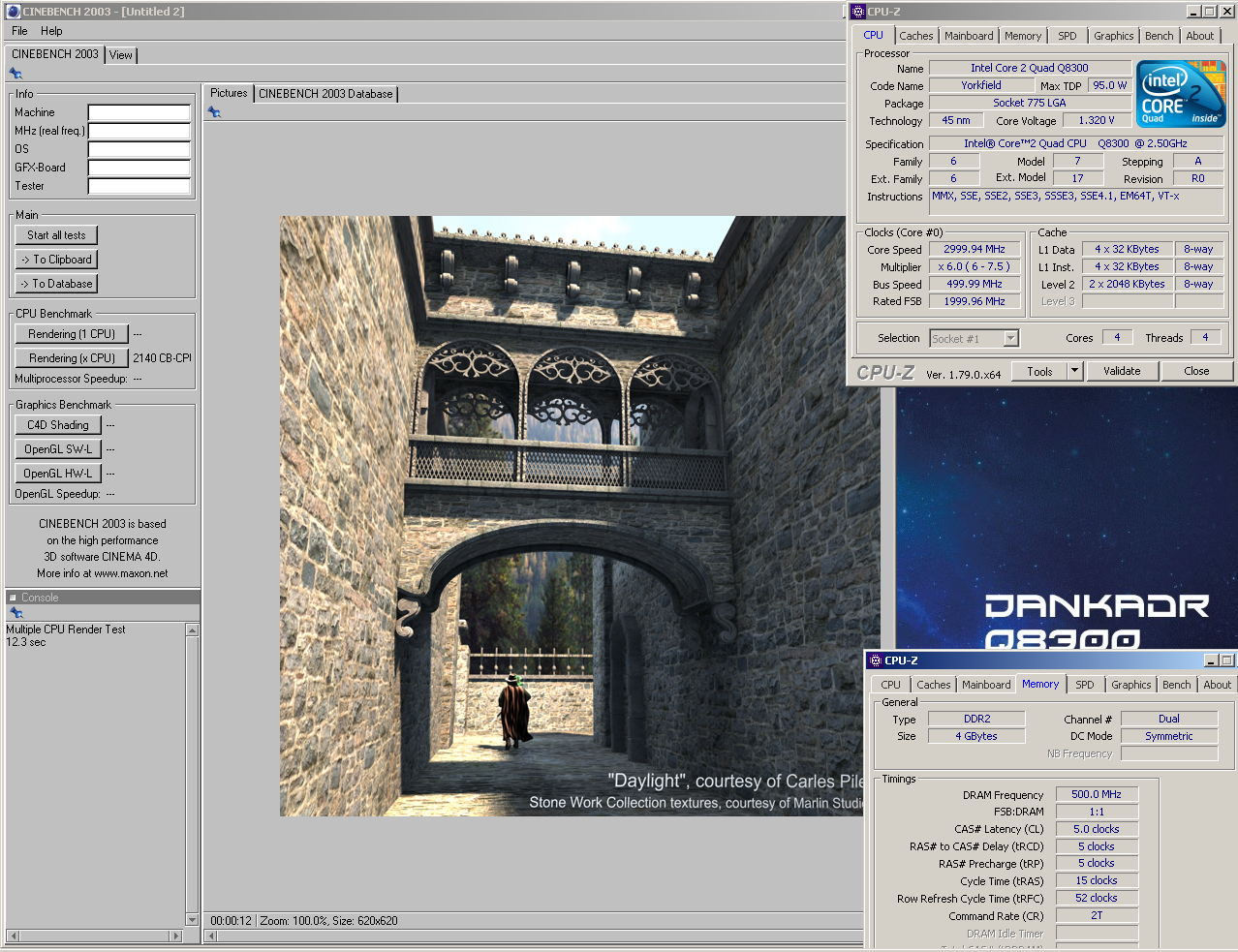
Task: Click the Validate button in CPU-Z
Action: 1122,371
